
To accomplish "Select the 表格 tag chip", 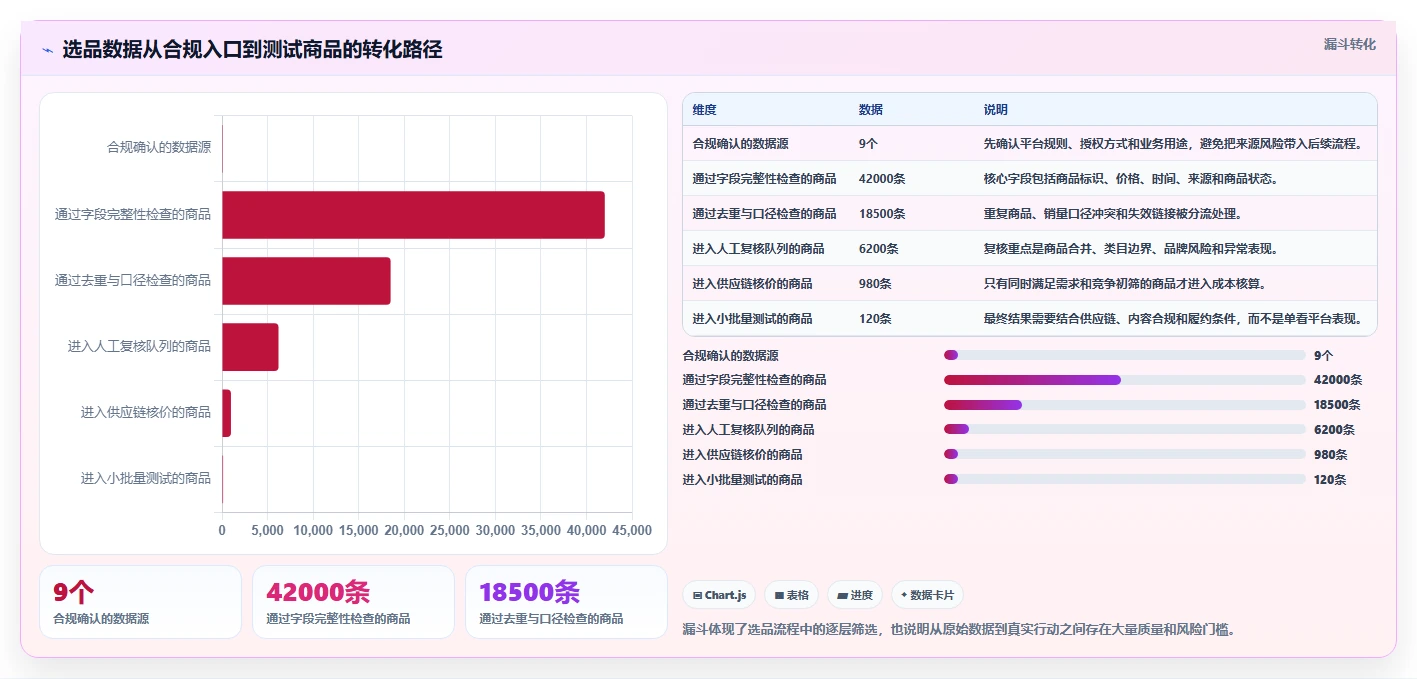I will (792, 595).
